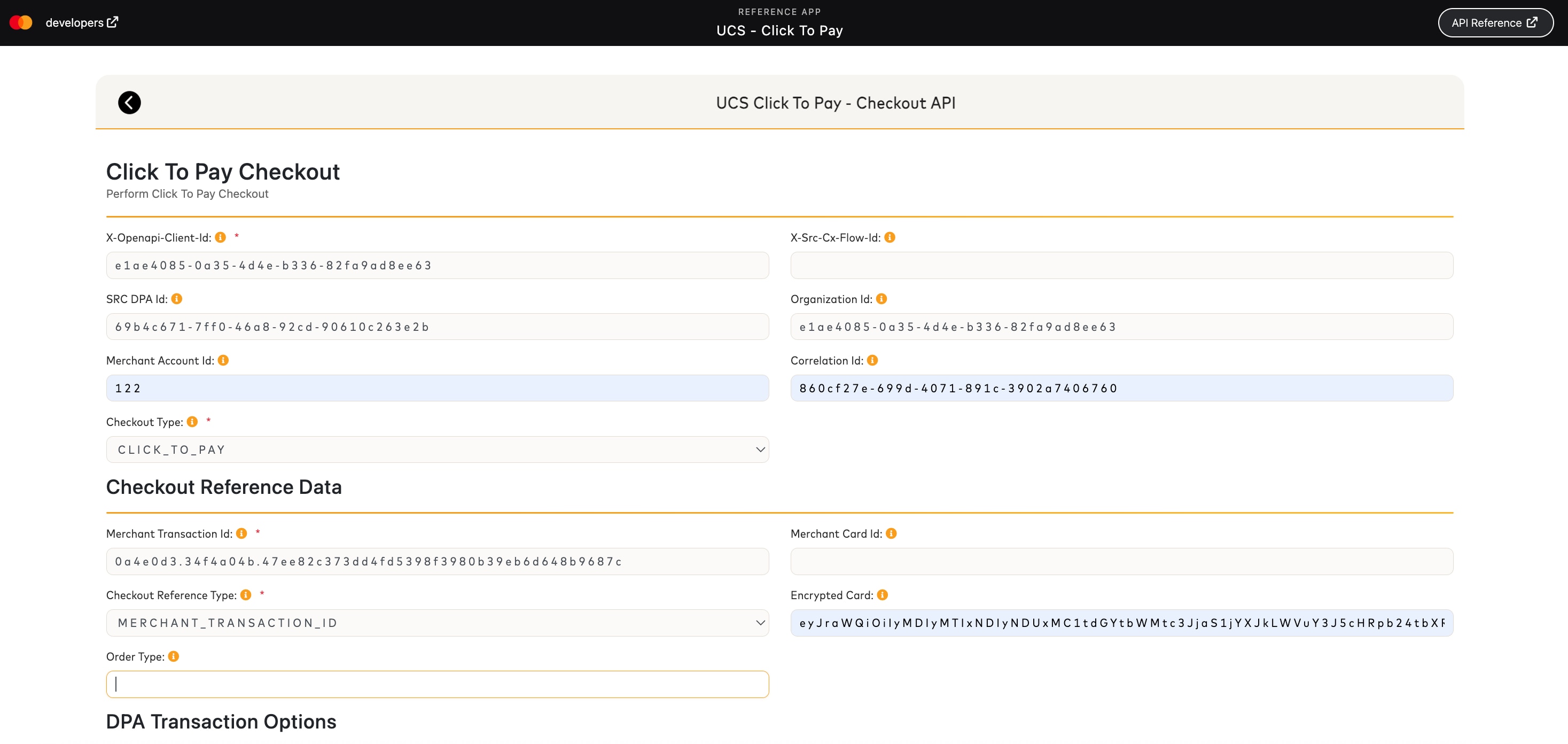This screenshot has height=744, width=1568.
Task: Focus the Merchant Transaction Id input field
Action: pyautogui.click(x=437, y=561)
